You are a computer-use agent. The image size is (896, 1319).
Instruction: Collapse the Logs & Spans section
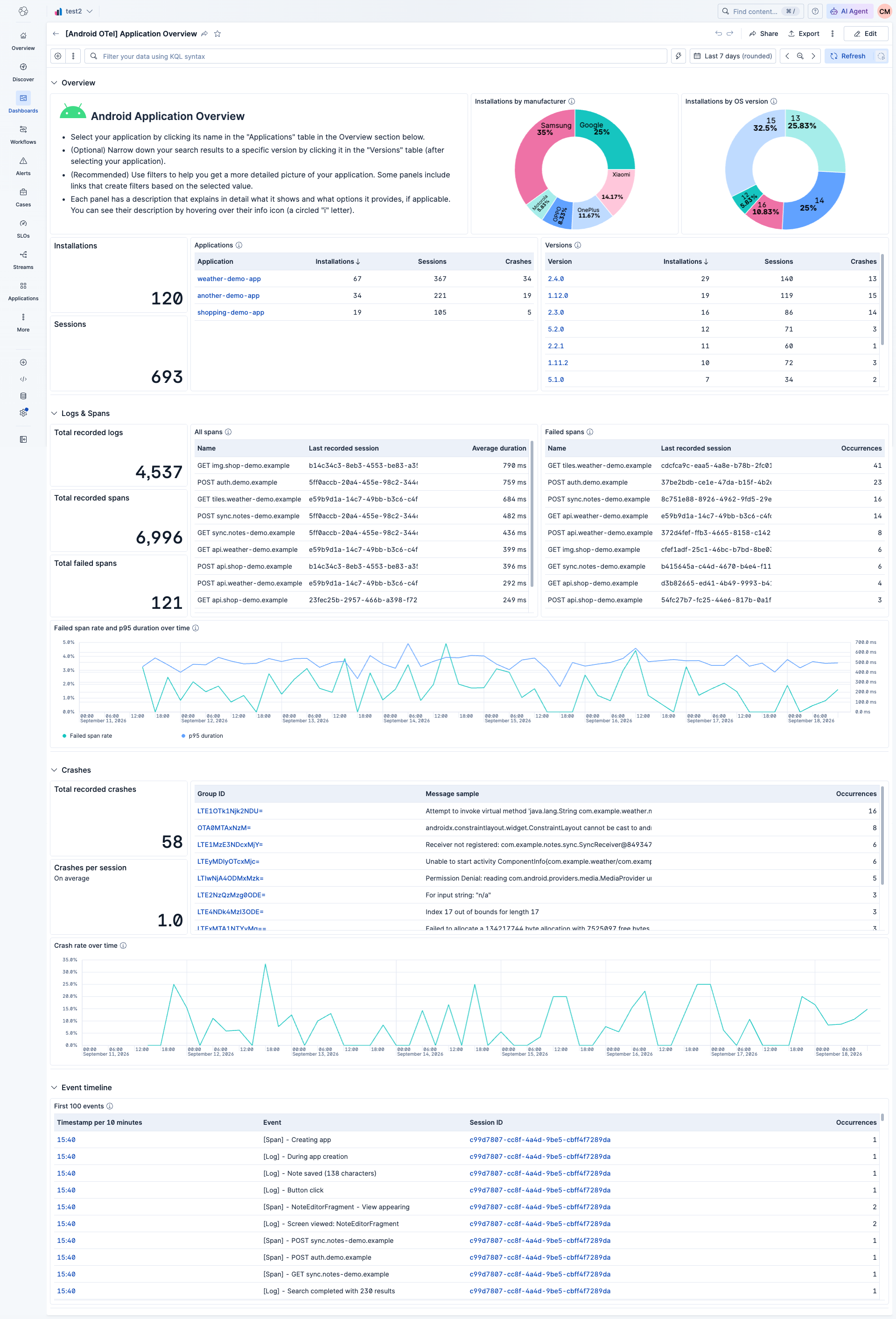[x=55, y=413]
